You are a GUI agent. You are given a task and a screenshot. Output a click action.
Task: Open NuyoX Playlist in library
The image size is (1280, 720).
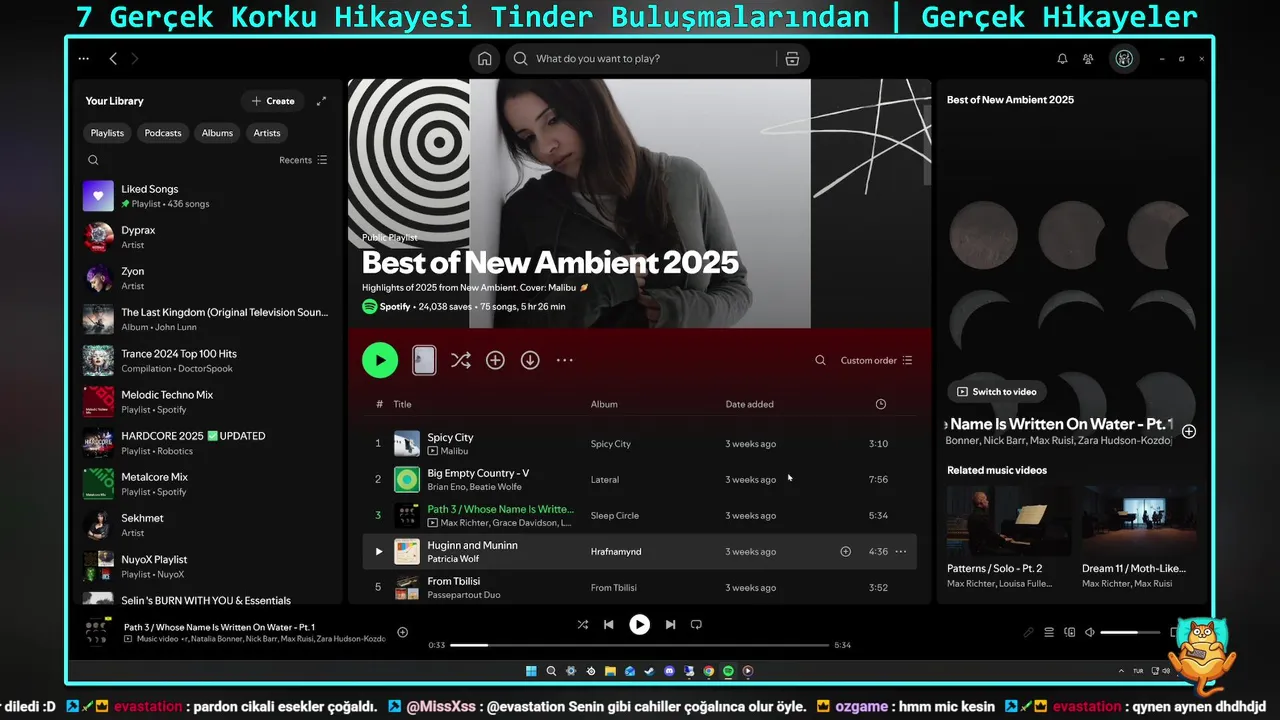click(208, 566)
